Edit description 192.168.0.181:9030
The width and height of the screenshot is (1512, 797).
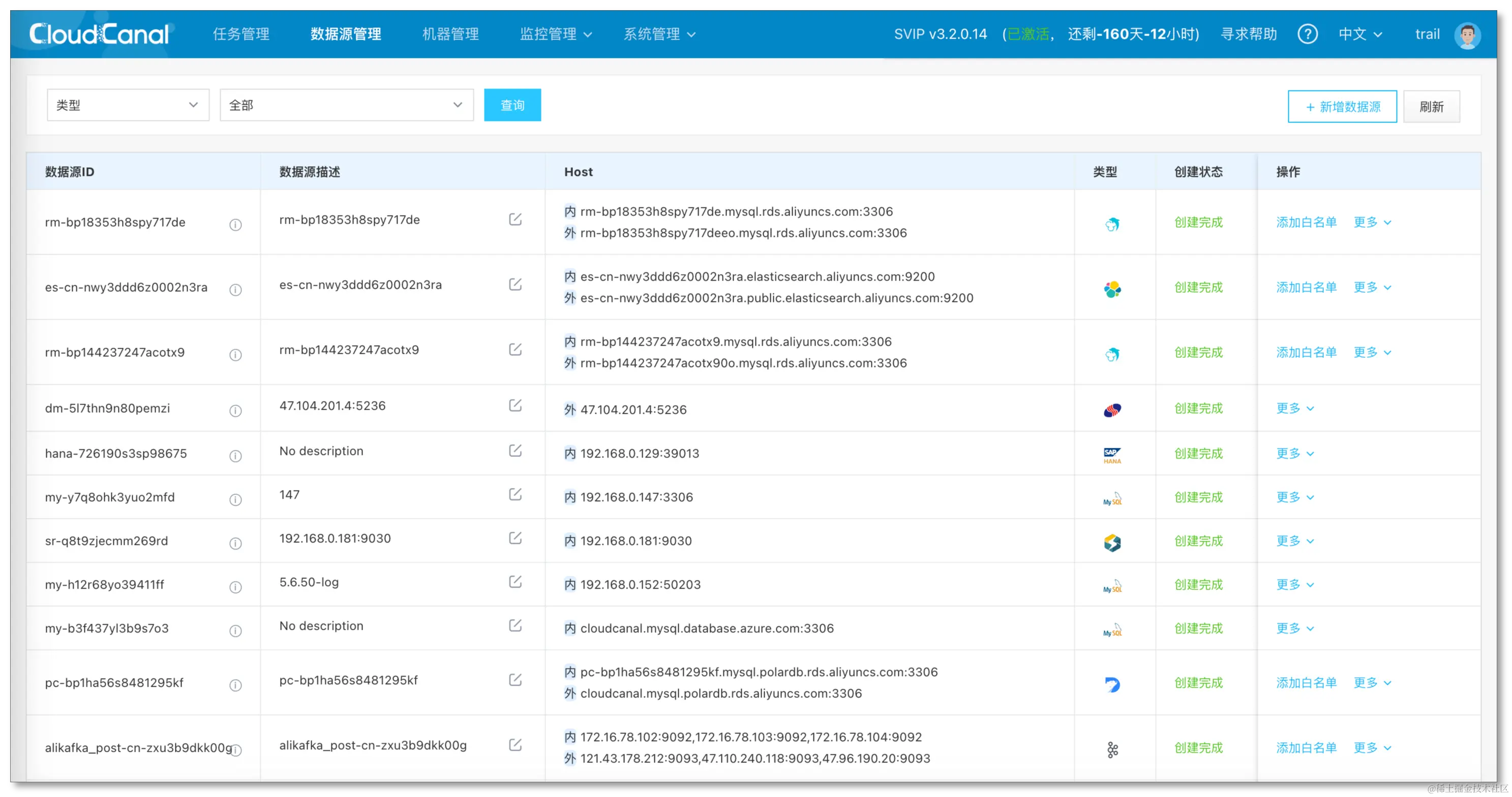(515, 538)
